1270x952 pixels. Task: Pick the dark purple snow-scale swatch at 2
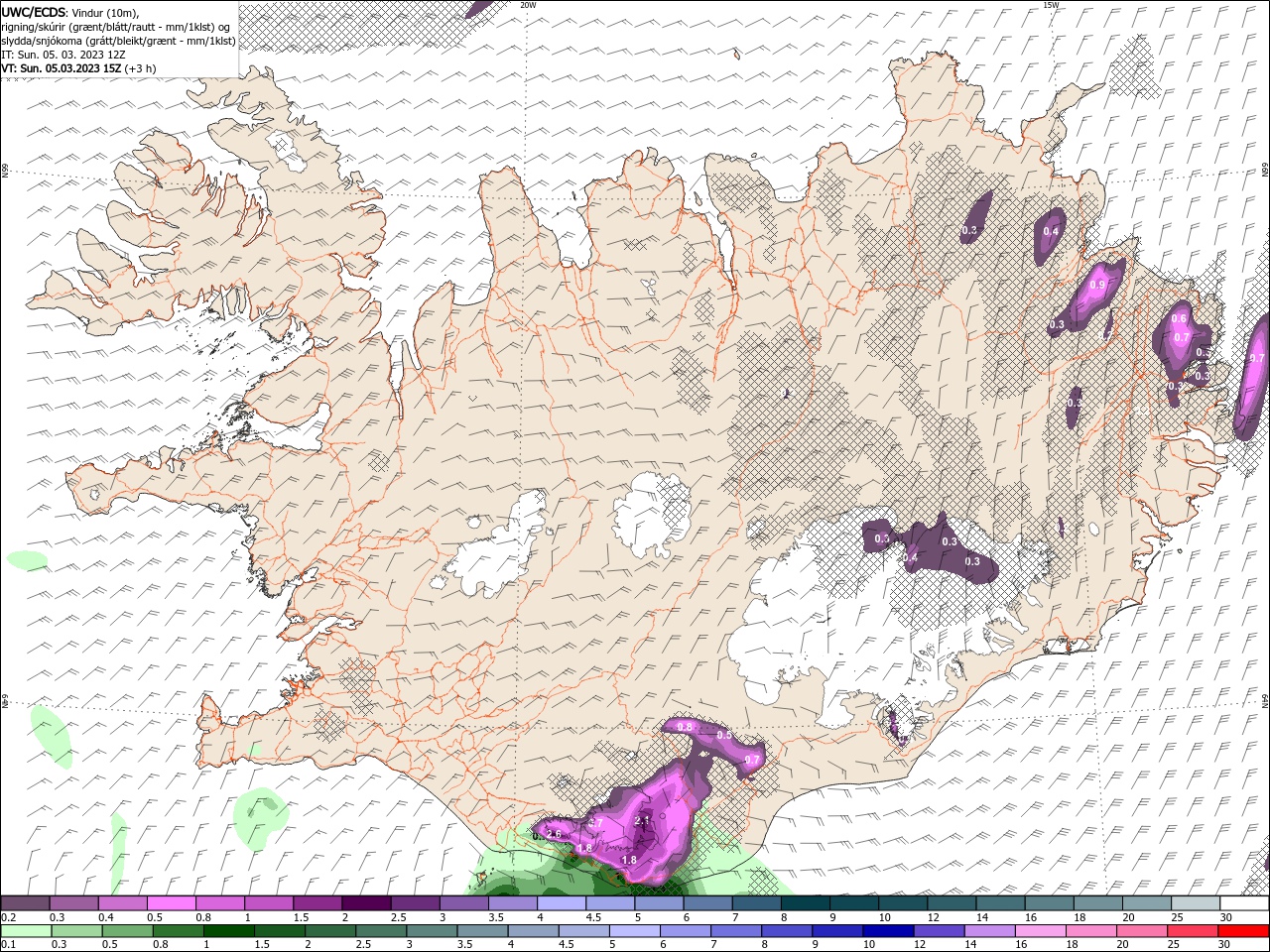(365, 903)
